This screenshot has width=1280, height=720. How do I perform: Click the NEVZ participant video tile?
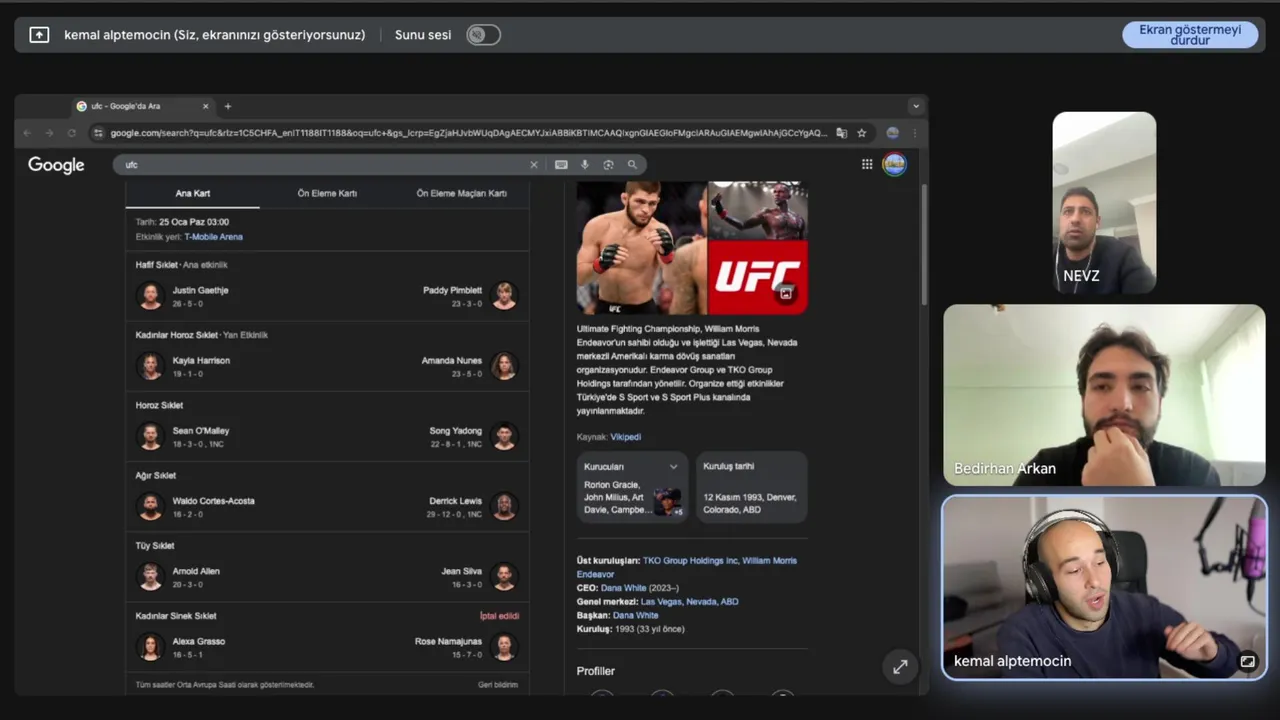point(1104,202)
